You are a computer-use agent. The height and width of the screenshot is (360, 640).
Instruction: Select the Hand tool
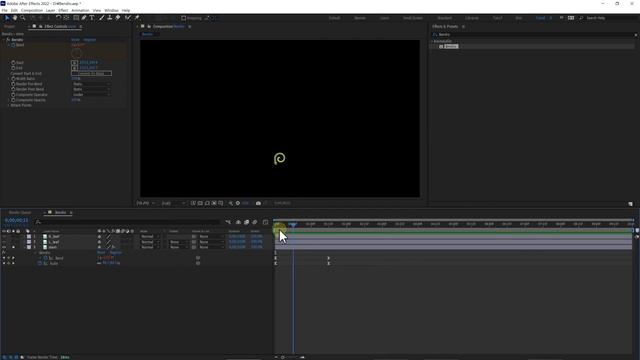(x=15, y=18)
